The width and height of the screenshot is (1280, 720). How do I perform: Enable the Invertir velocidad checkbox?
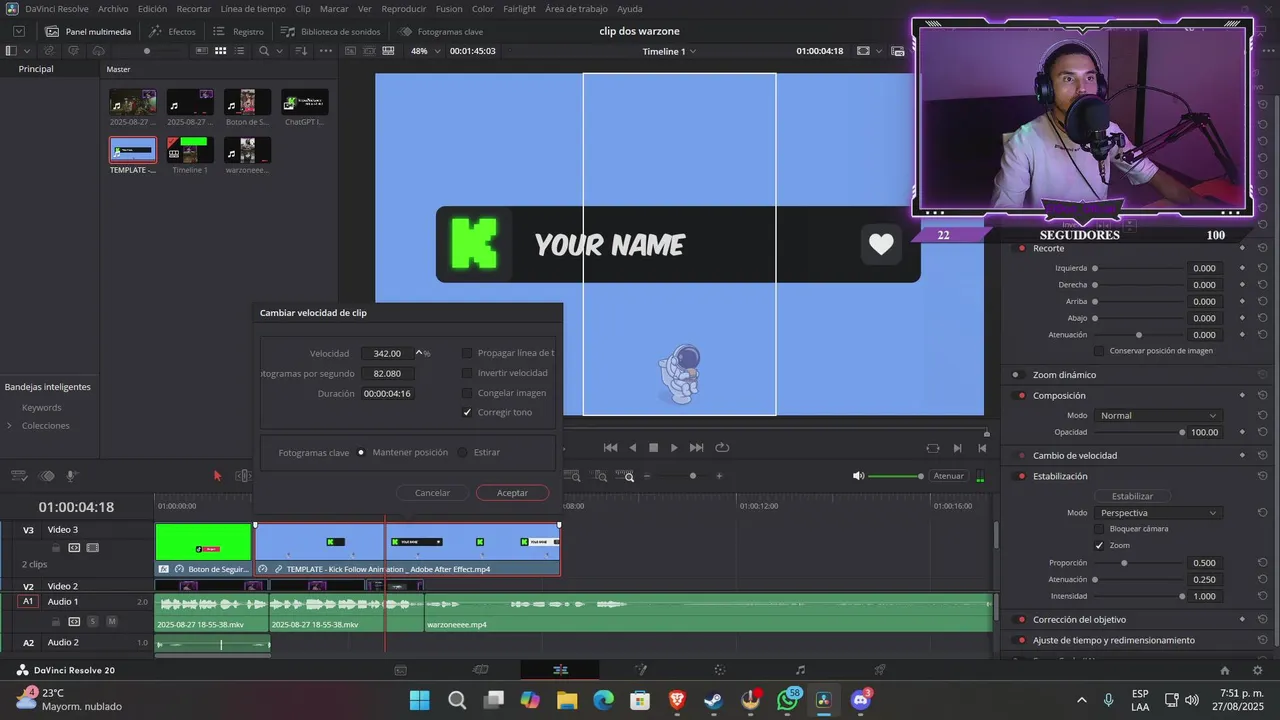point(467,373)
